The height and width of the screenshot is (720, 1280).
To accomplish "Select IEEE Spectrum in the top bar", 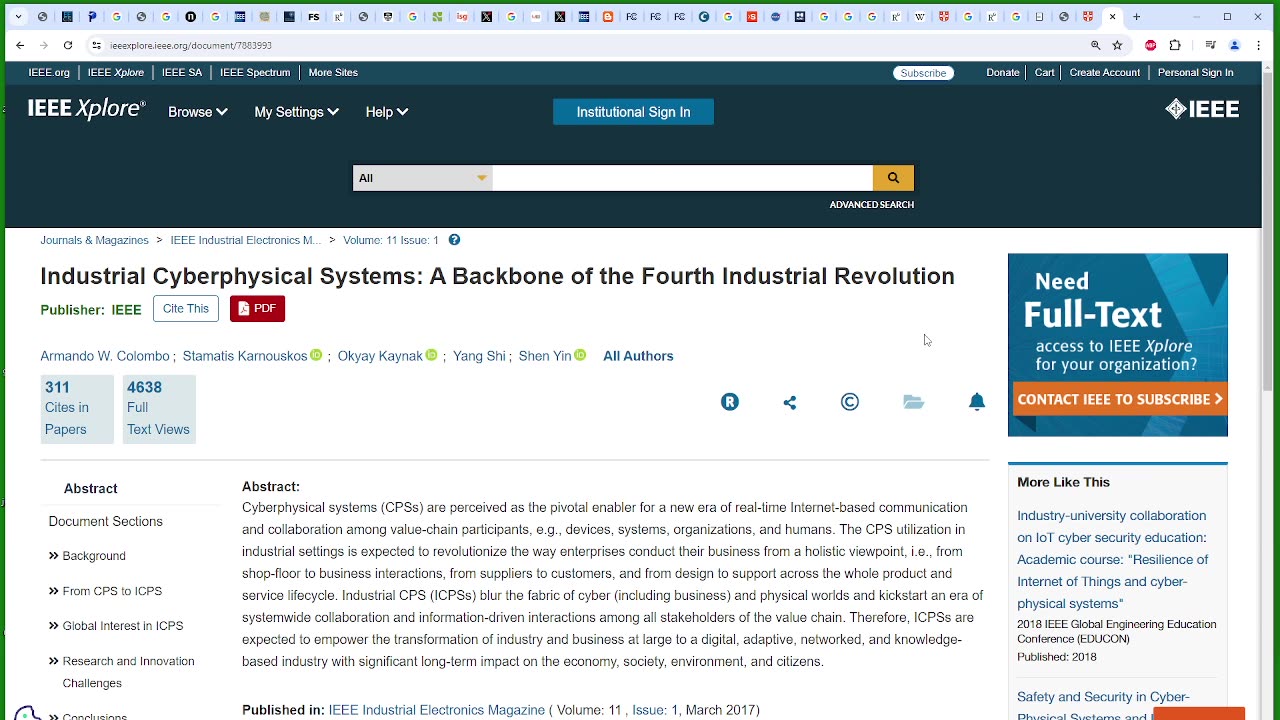I will 255,72.
